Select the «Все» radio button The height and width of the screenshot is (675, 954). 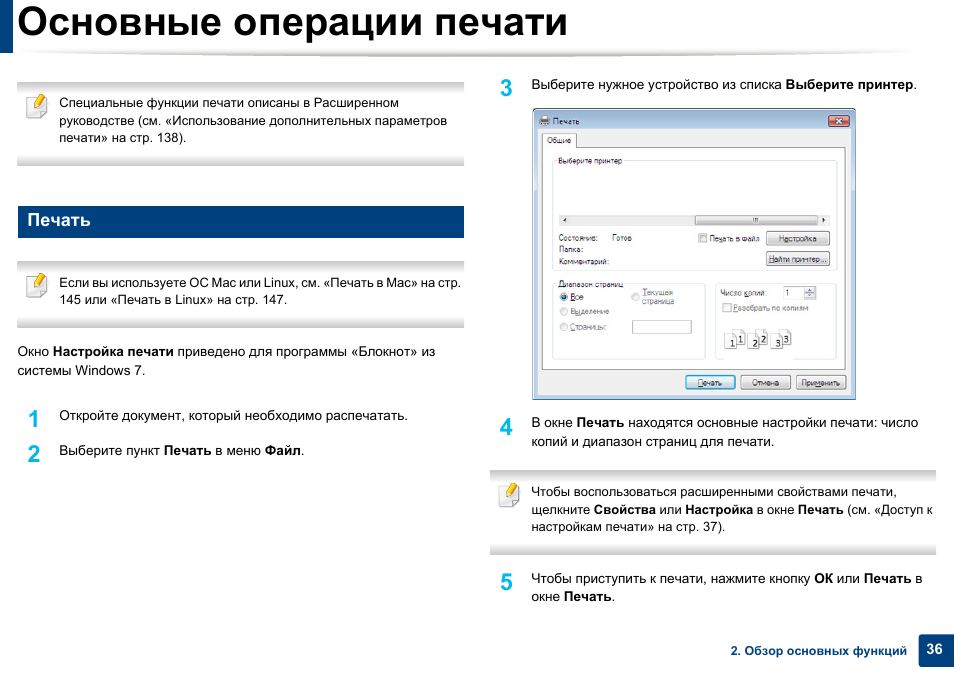pyautogui.click(x=564, y=297)
